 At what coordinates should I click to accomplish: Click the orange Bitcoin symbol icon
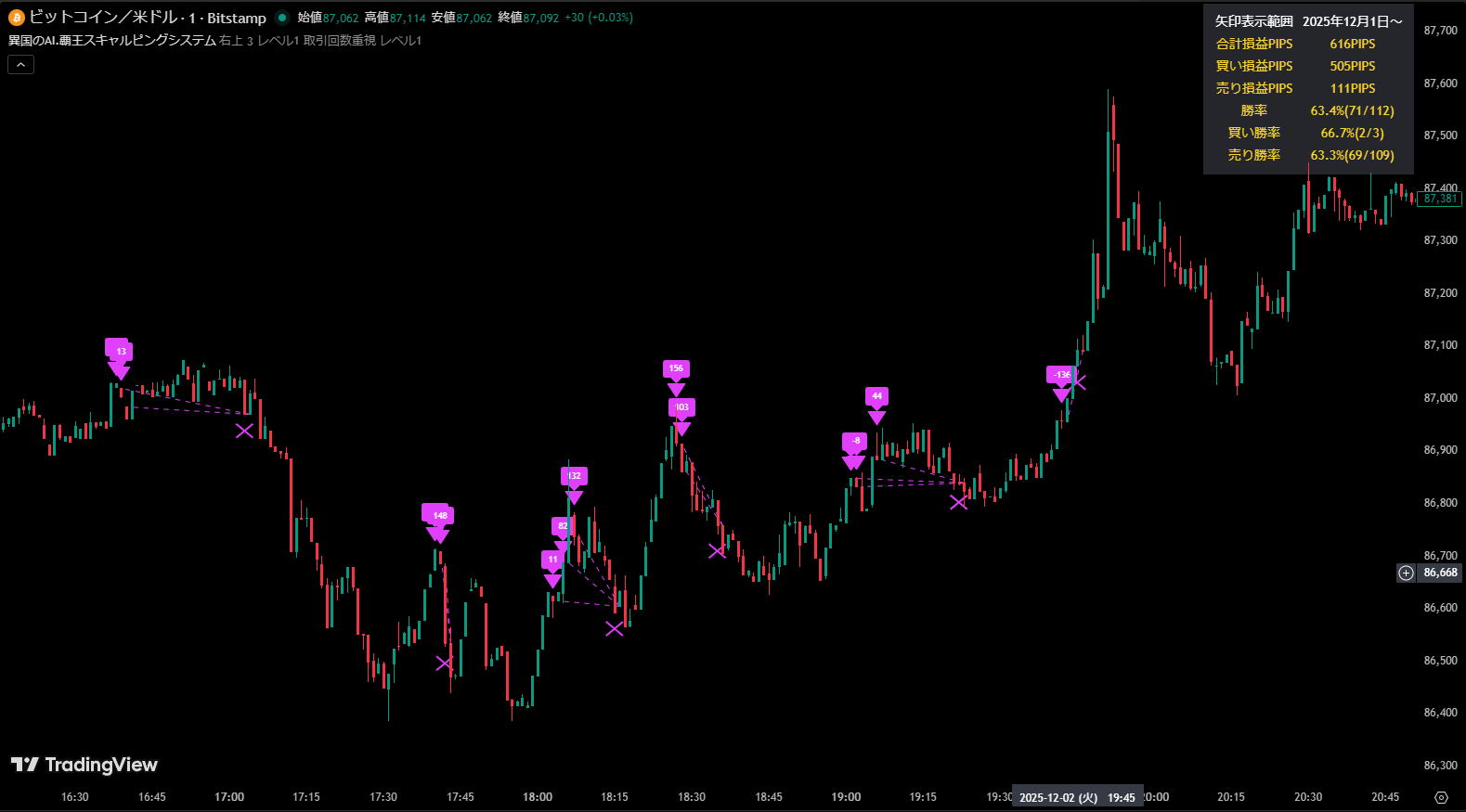[x=16, y=18]
